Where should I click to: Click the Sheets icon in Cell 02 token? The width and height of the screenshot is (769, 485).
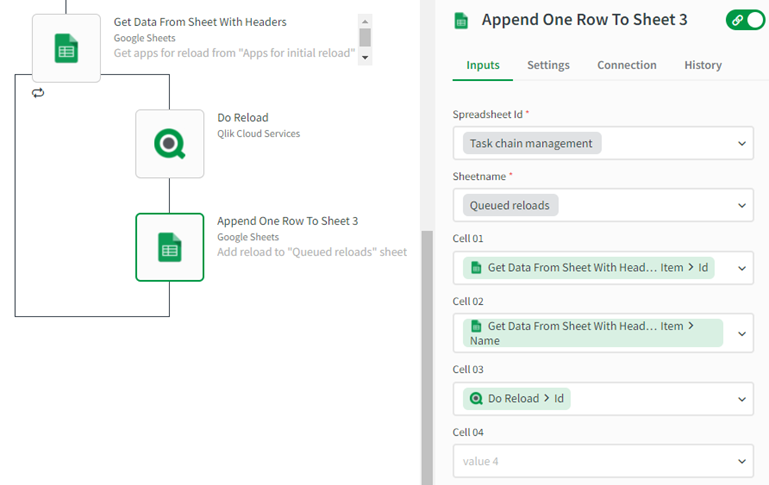(x=476, y=326)
